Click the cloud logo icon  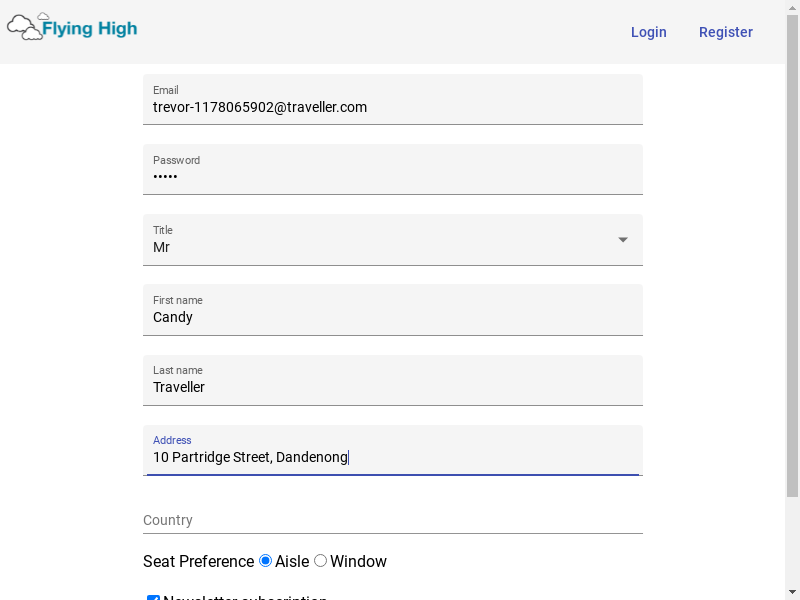click(25, 27)
